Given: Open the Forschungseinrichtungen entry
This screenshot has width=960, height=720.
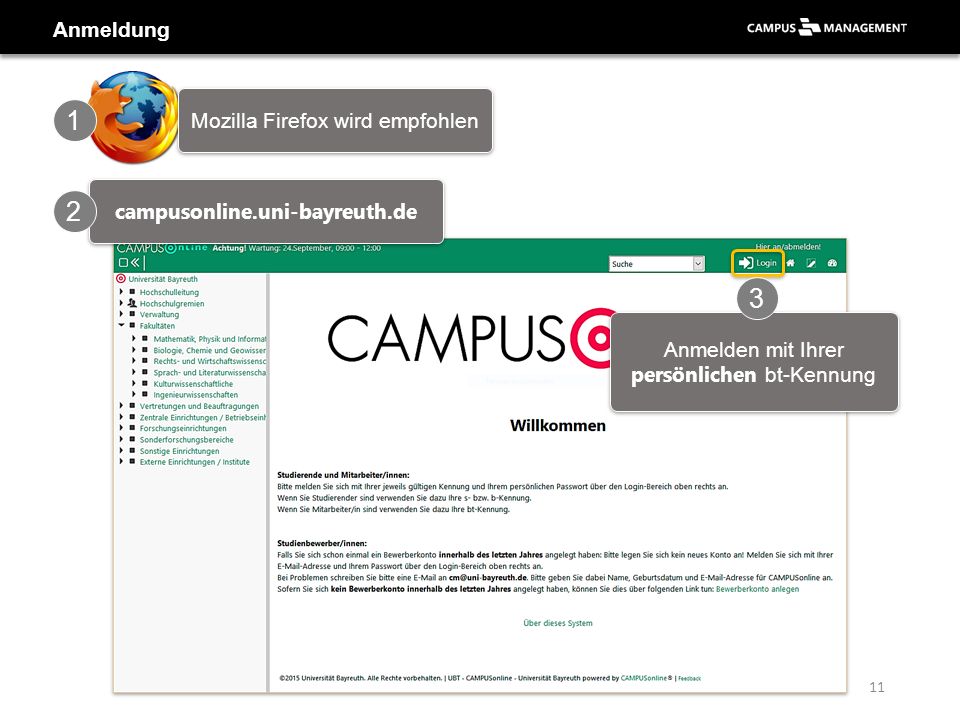Looking at the screenshot, I should [x=182, y=429].
